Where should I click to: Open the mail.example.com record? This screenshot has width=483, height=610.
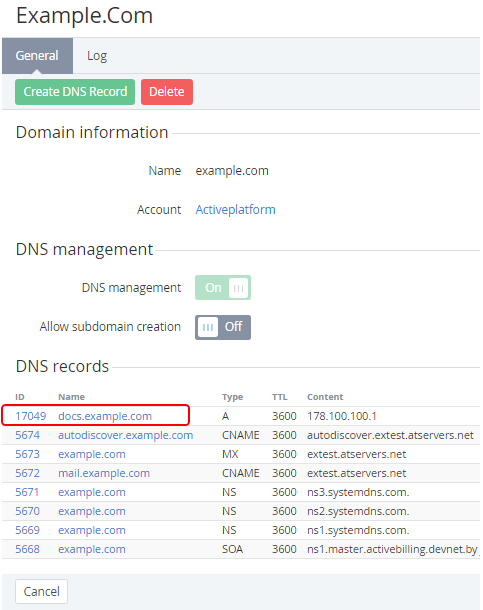point(104,473)
